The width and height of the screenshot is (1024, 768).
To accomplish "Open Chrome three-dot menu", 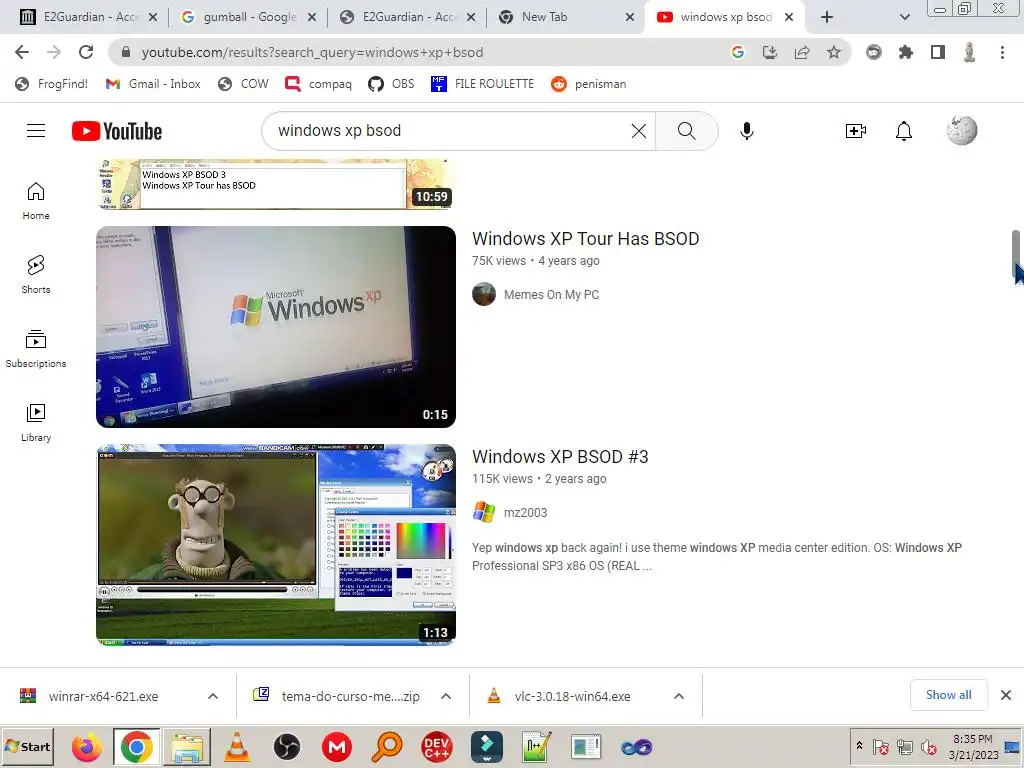I will pyautogui.click(x=1002, y=52).
